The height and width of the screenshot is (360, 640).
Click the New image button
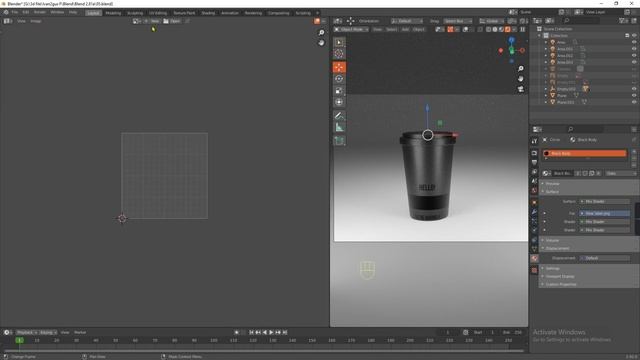pyautogui.click(x=152, y=21)
